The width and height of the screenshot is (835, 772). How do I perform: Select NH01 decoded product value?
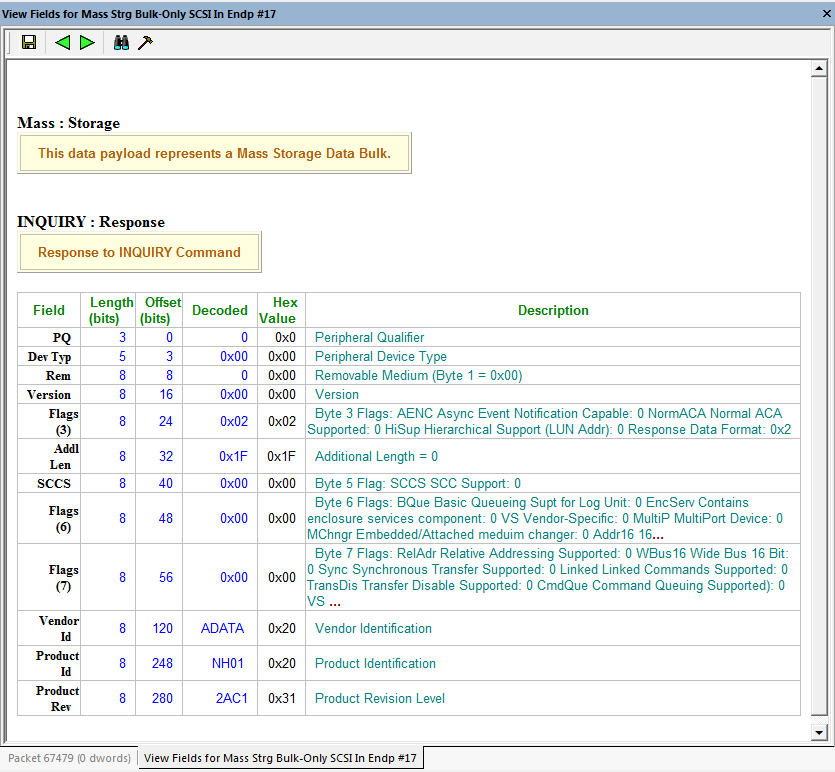228,663
